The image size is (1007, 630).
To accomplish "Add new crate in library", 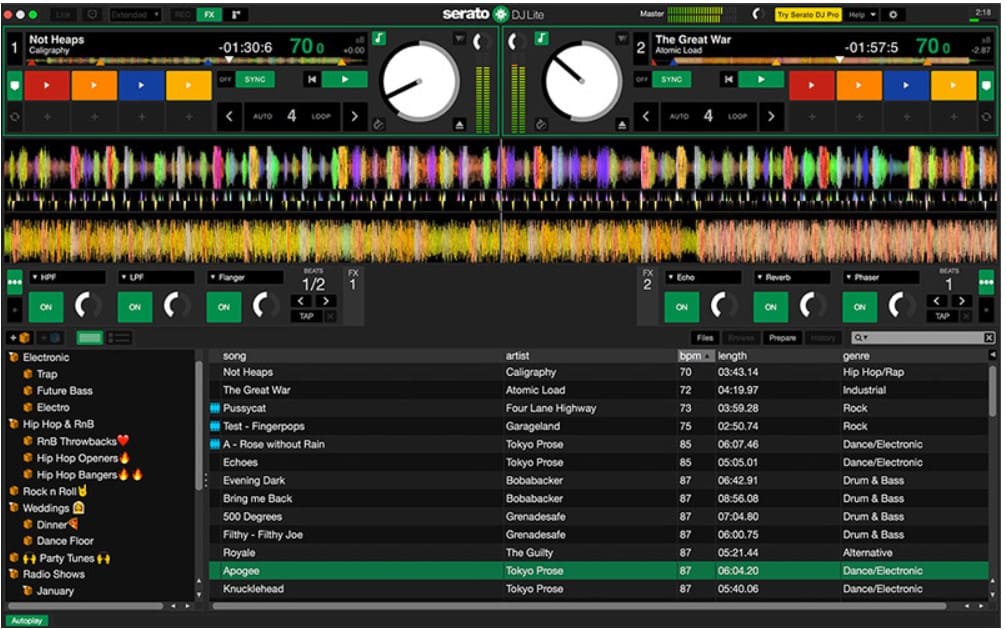I will point(20,338).
